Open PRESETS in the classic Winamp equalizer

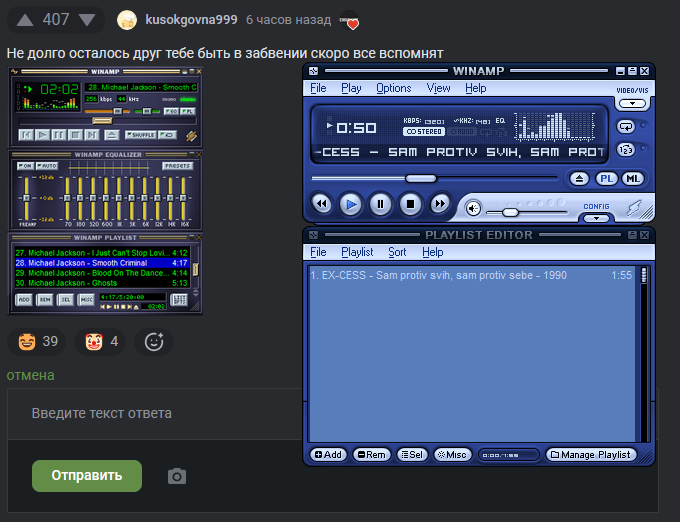(177, 166)
